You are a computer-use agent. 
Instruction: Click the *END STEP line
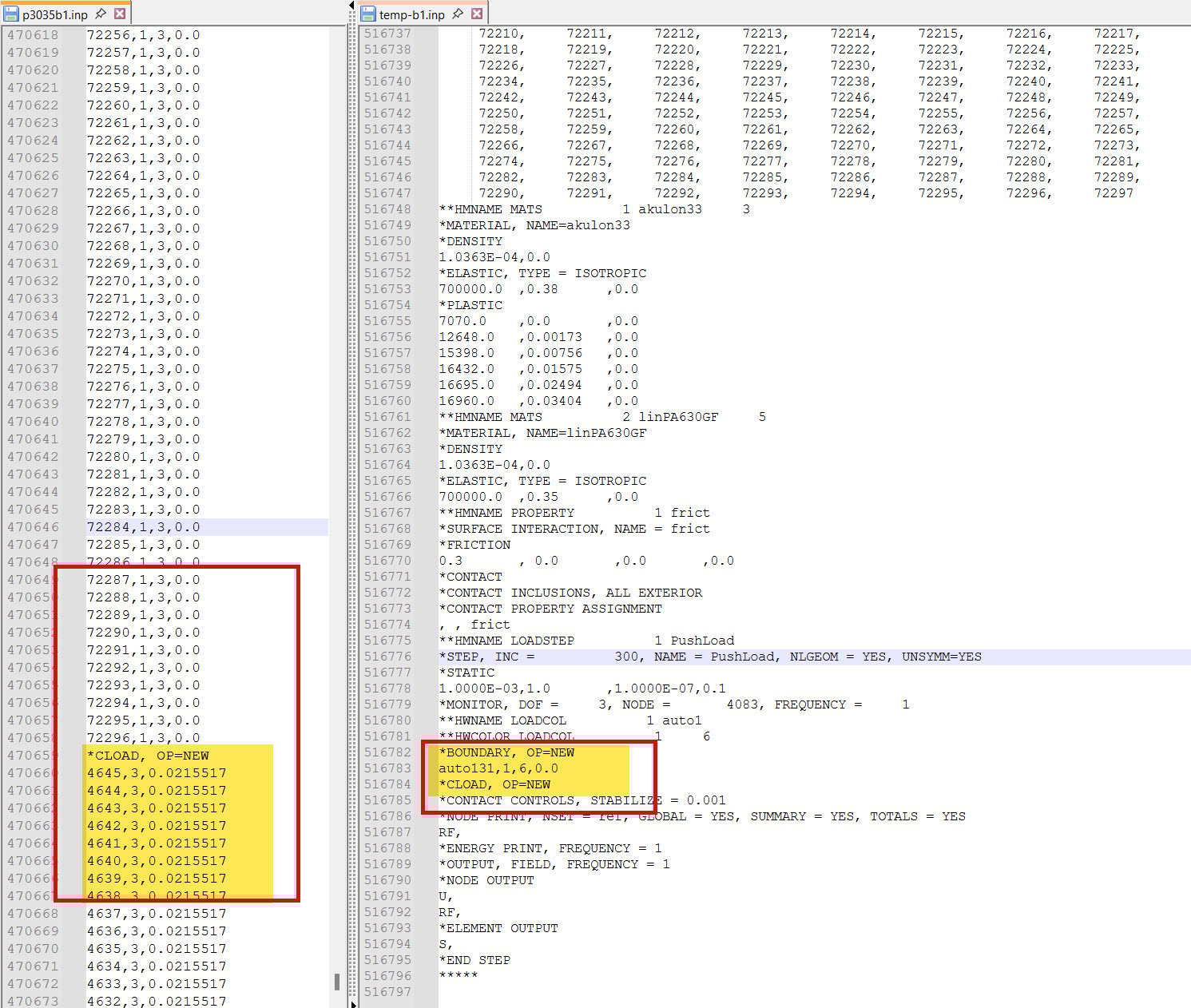pyautogui.click(x=474, y=960)
